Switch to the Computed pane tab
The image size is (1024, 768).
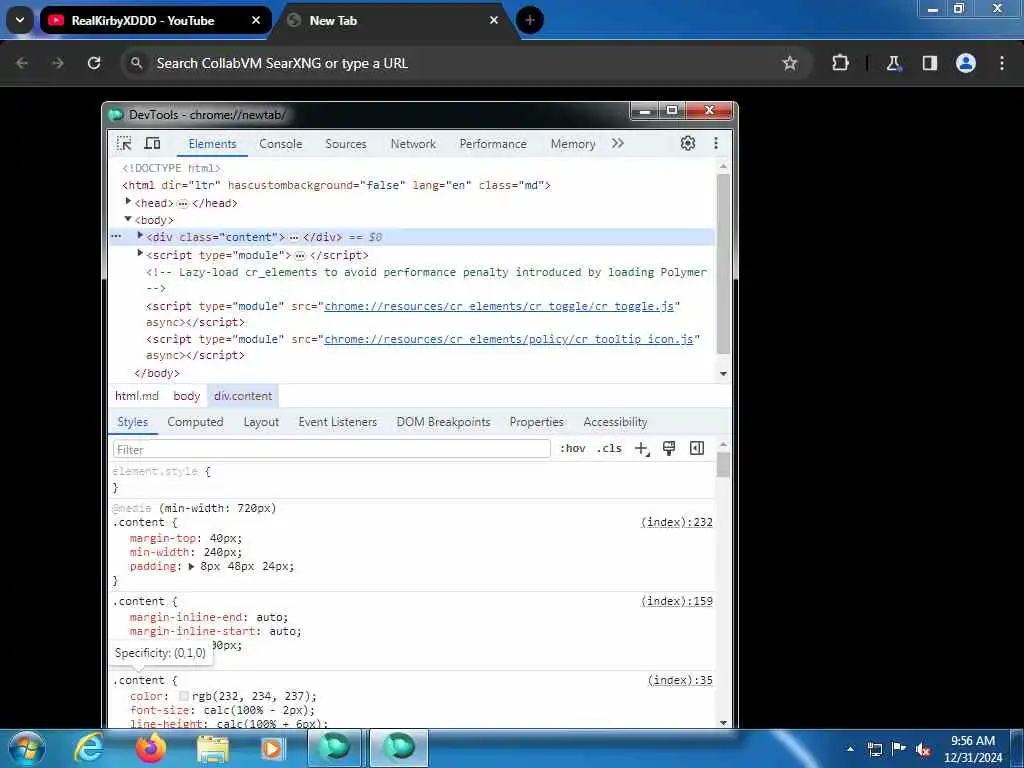coord(195,422)
